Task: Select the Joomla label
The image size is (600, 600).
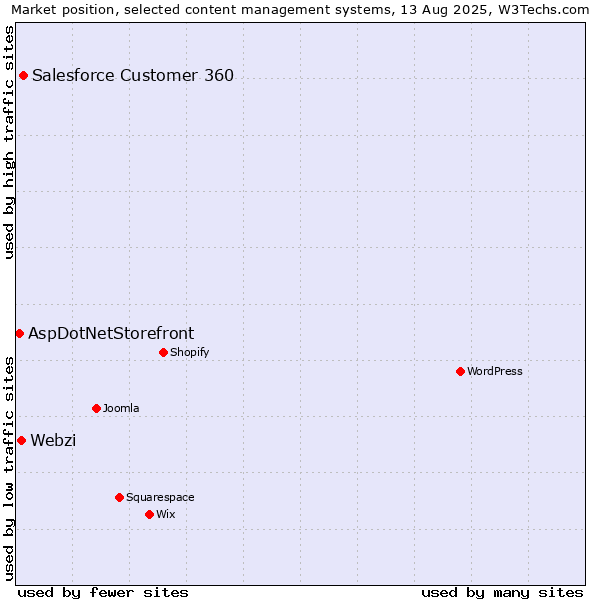Action: pos(121,408)
